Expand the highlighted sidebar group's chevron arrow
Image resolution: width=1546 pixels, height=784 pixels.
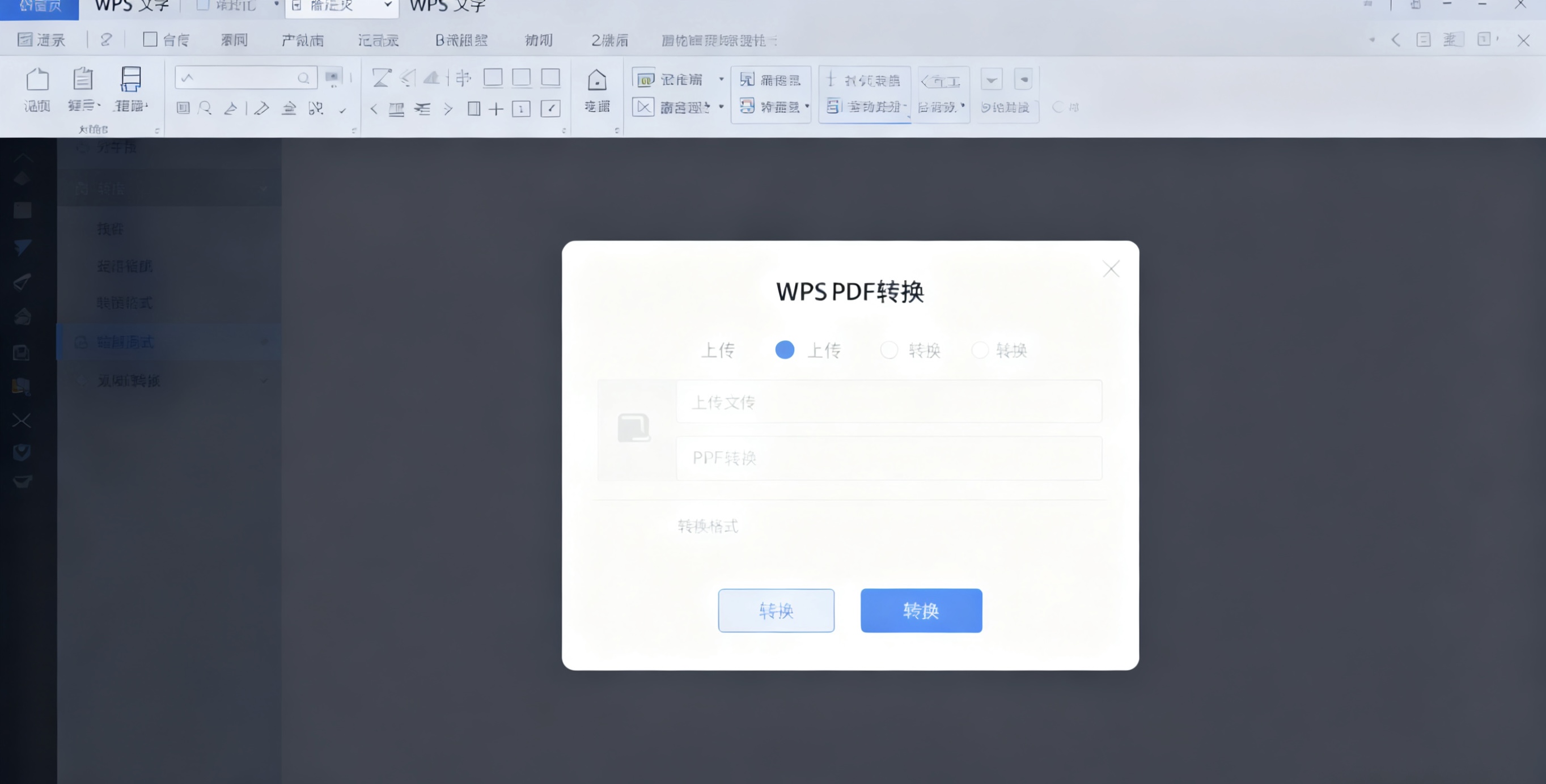pos(264,342)
